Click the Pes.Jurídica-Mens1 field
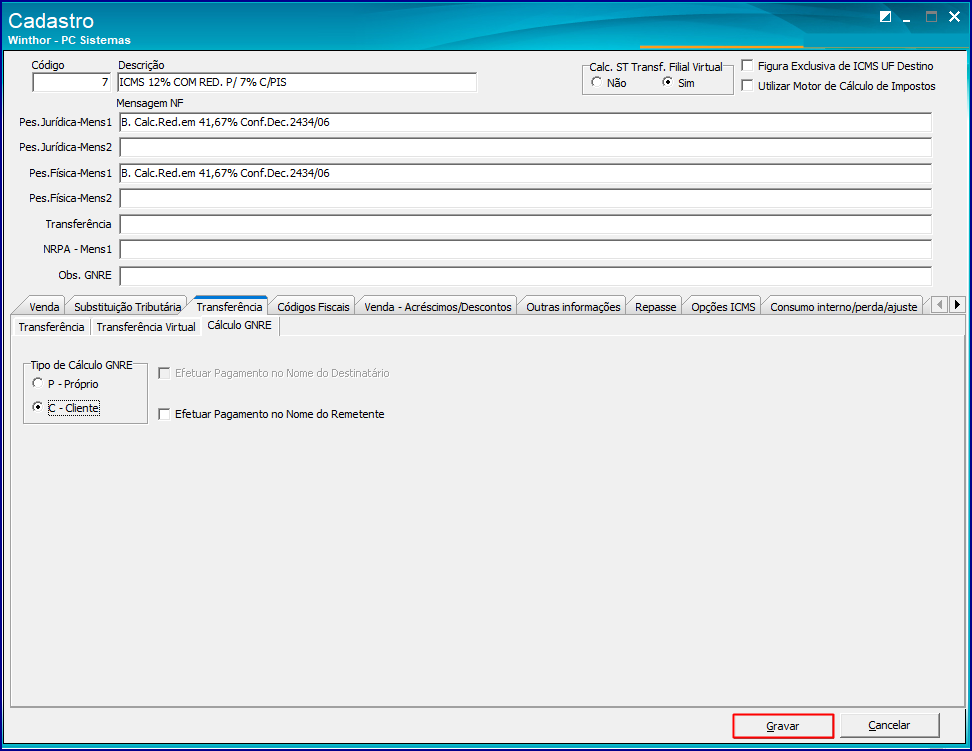Image resolution: width=972 pixels, height=751 pixels. pyautogui.click(x=525, y=122)
